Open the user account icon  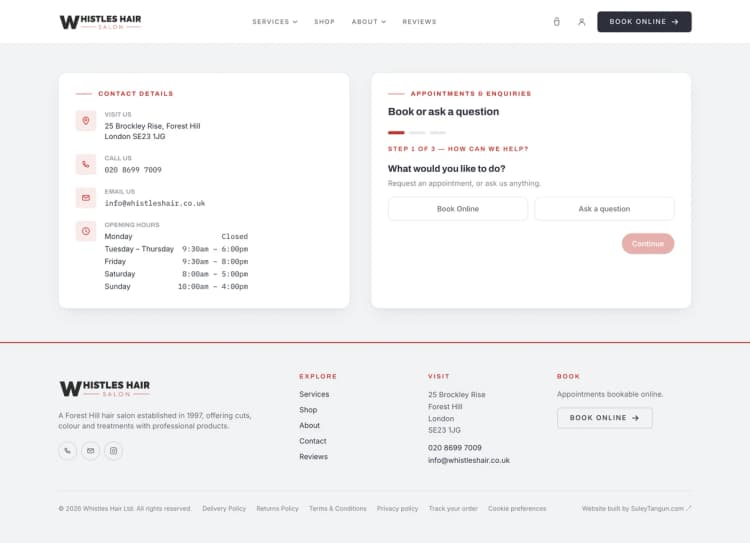tap(581, 22)
